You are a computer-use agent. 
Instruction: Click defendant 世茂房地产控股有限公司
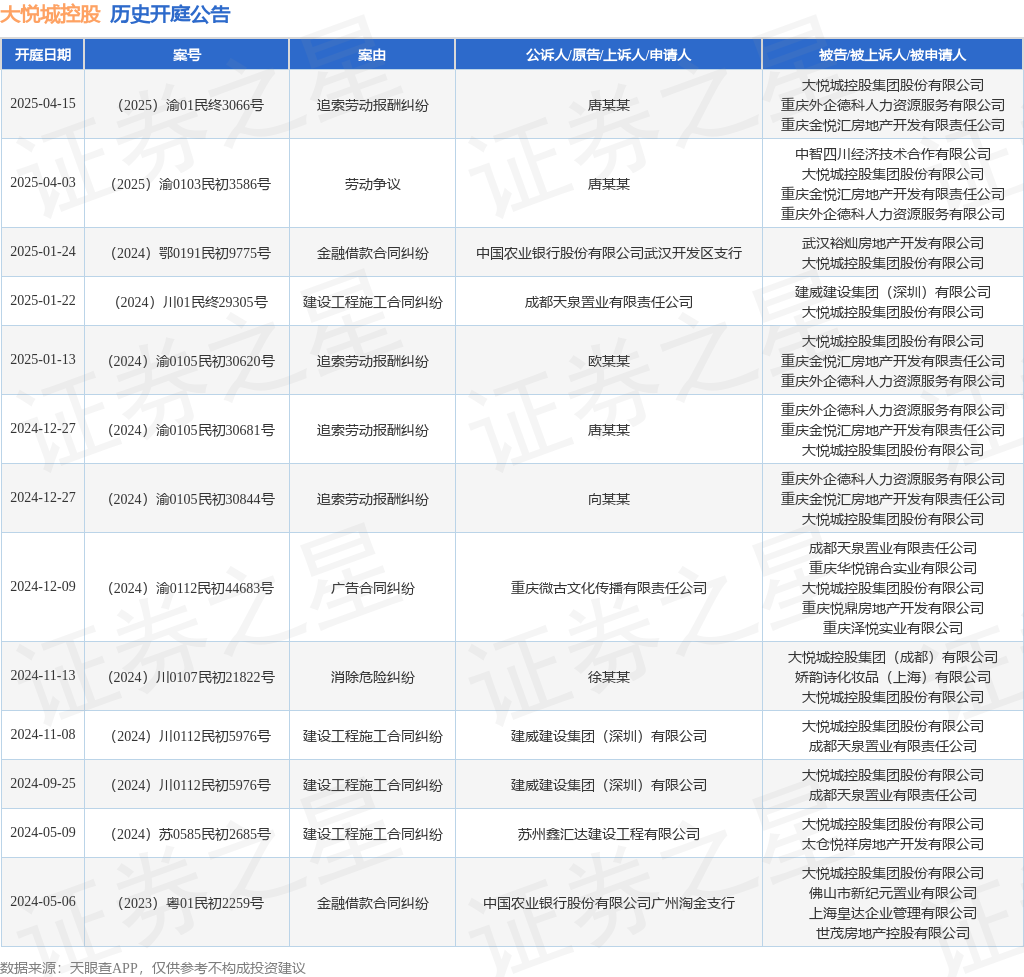(893, 933)
